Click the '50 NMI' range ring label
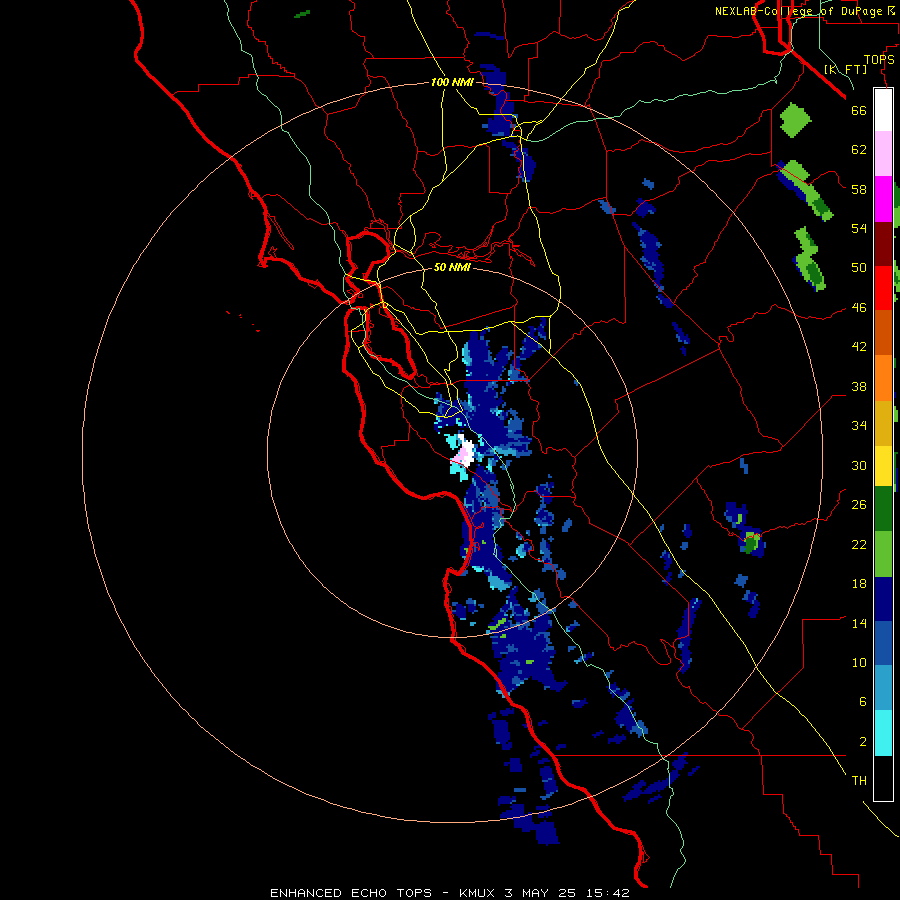Image resolution: width=900 pixels, height=900 pixels. 452,267
